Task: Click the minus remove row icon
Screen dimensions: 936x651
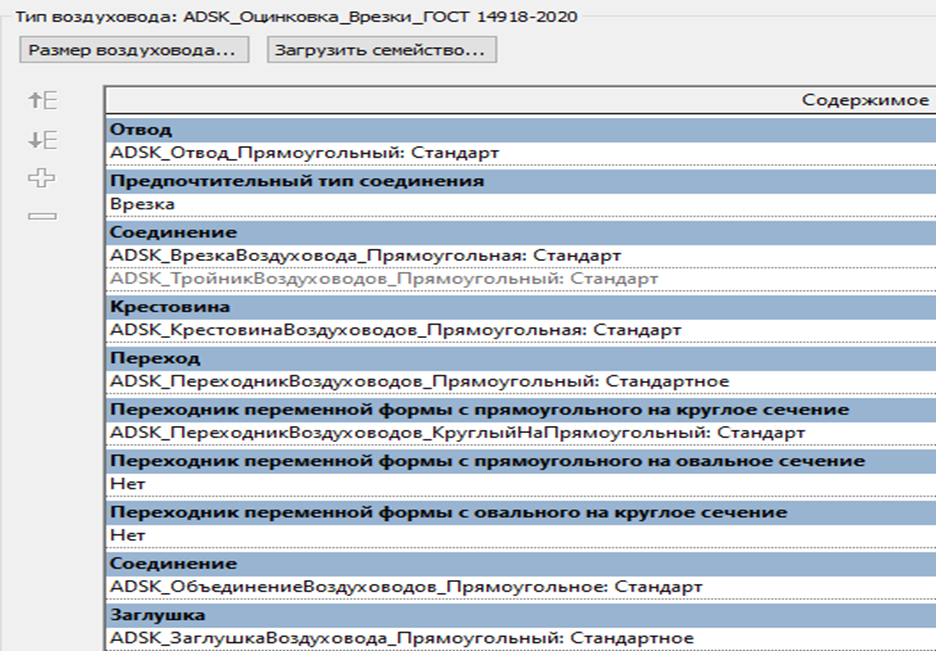Action: (x=42, y=216)
